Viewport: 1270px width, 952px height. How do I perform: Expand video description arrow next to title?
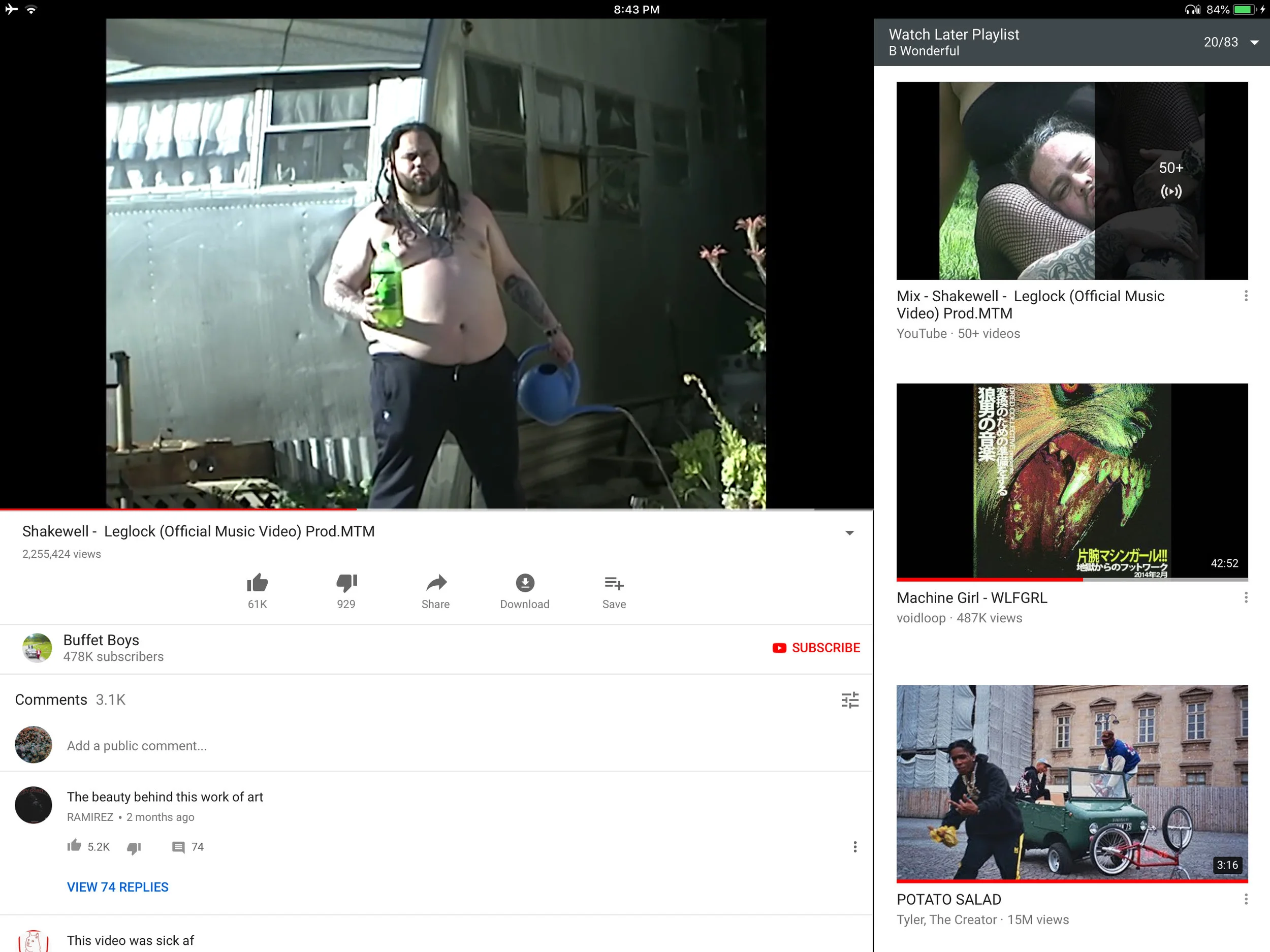849,533
